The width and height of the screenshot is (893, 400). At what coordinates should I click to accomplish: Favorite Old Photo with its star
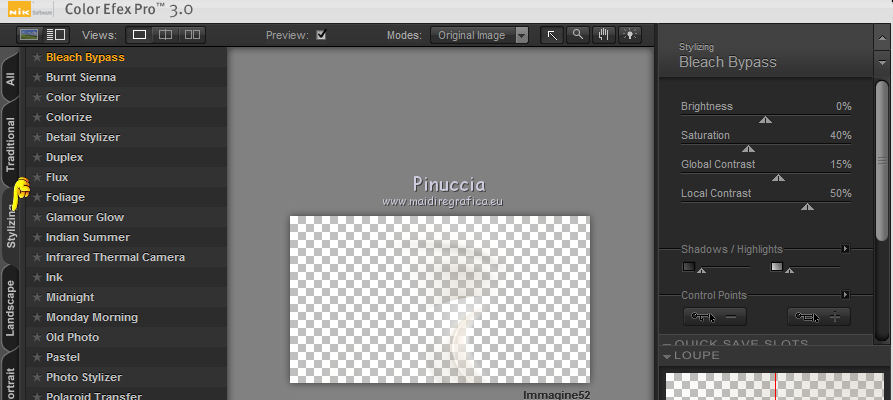(37, 337)
